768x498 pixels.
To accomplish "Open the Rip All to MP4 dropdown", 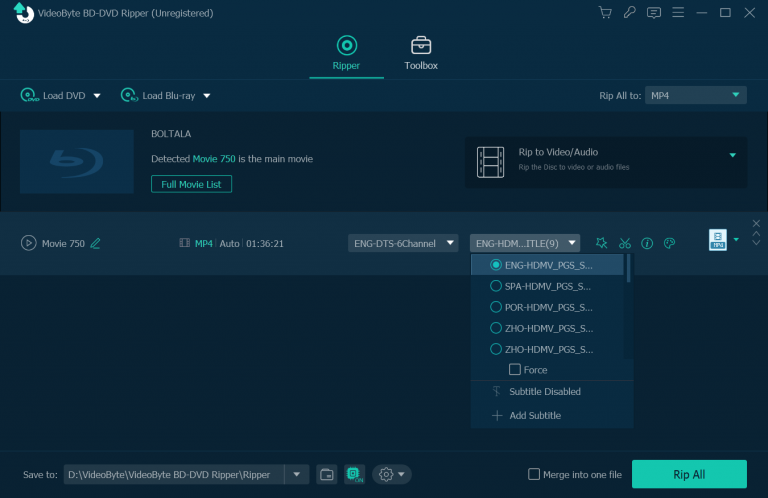I will coord(696,95).
